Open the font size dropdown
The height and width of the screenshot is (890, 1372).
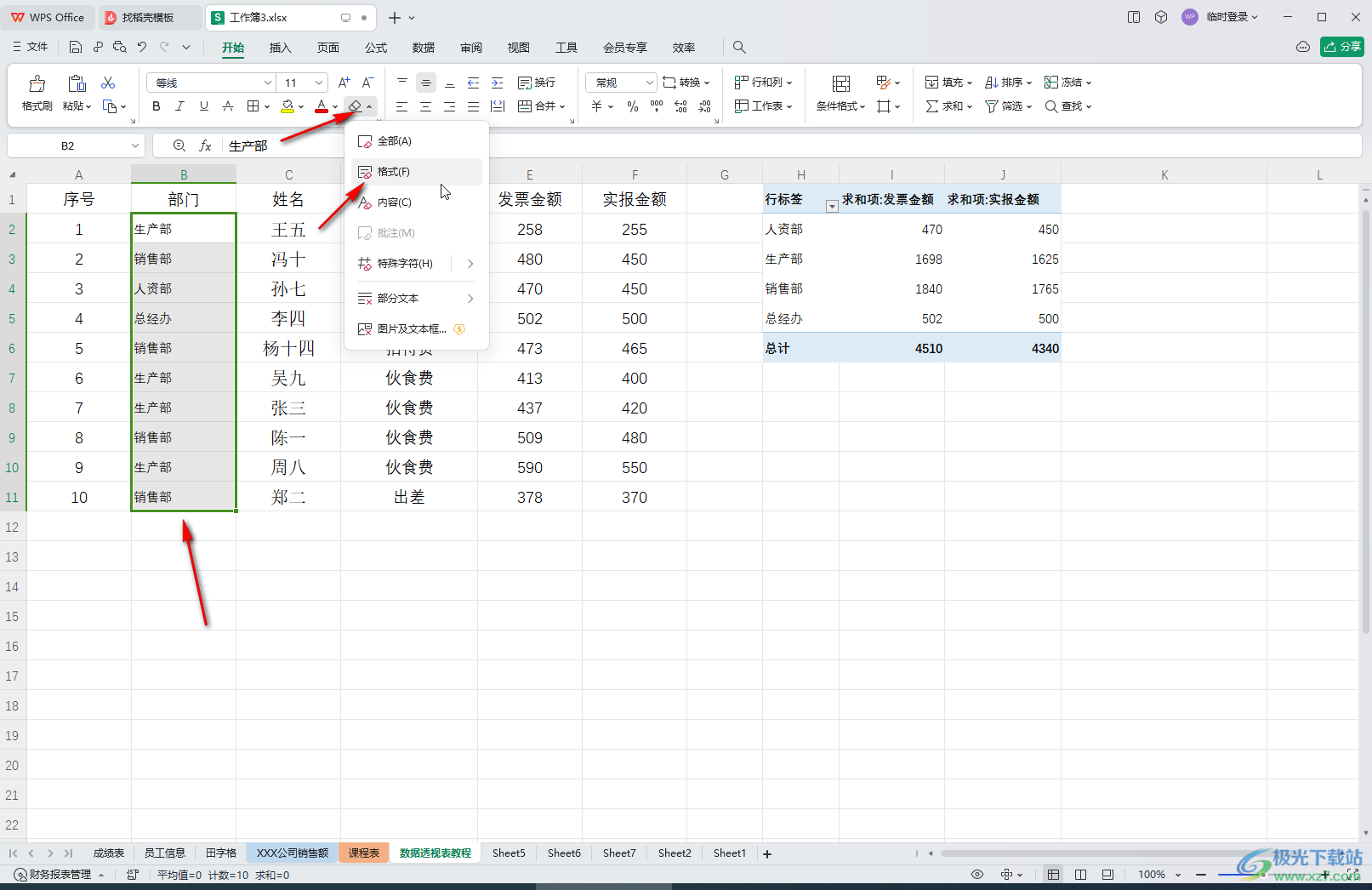(x=319, y=83)
